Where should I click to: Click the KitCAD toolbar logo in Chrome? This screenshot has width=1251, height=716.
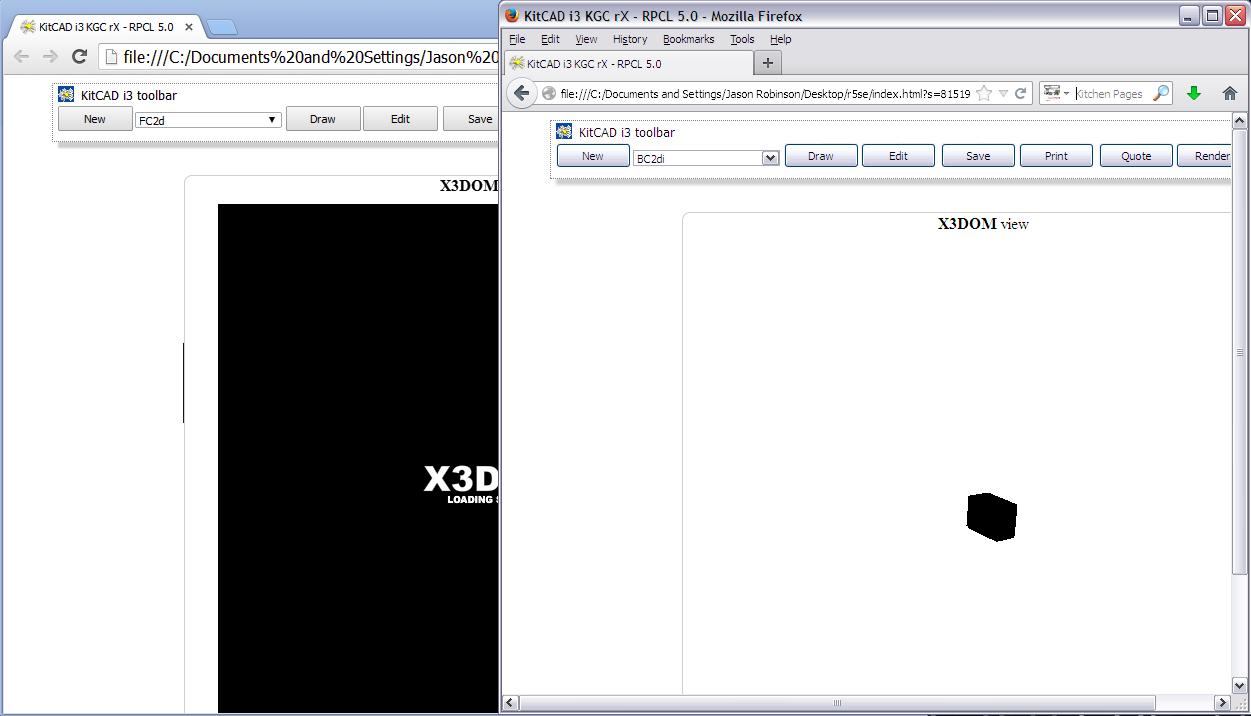click(x=66, y=94)
